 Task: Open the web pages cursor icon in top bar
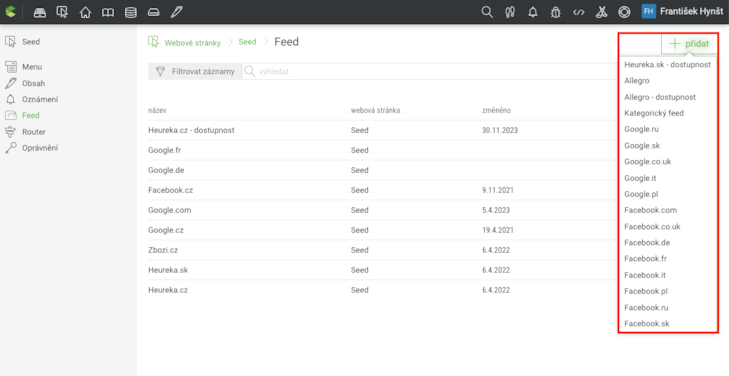[x=62, y=12]
